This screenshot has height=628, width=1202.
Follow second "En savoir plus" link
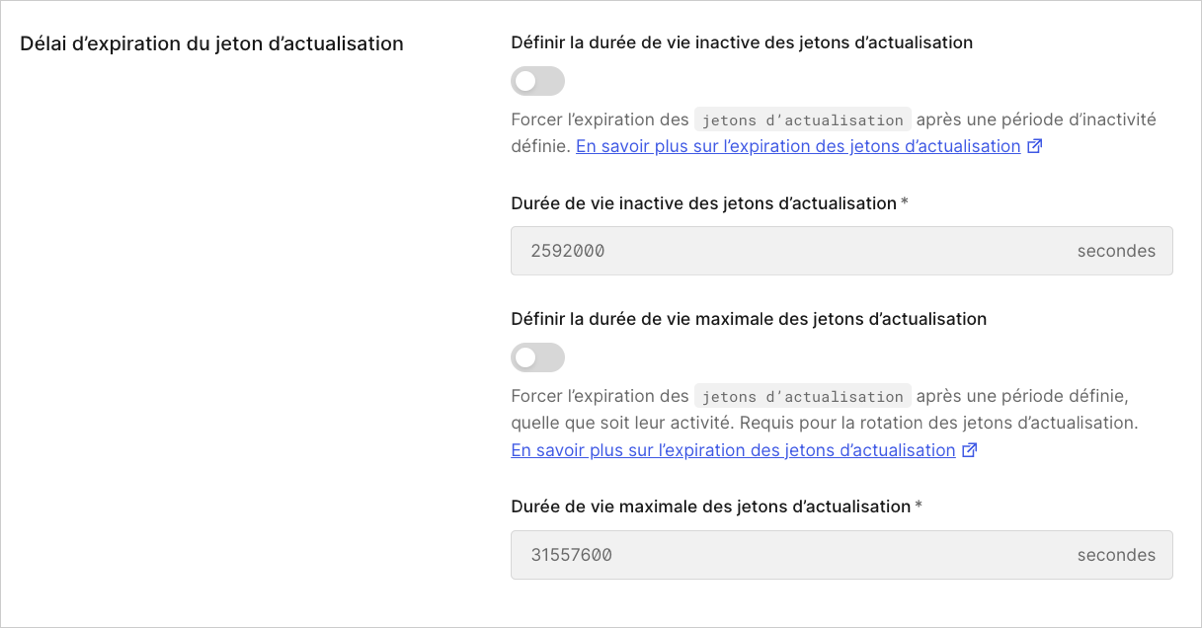coord(731,450)
